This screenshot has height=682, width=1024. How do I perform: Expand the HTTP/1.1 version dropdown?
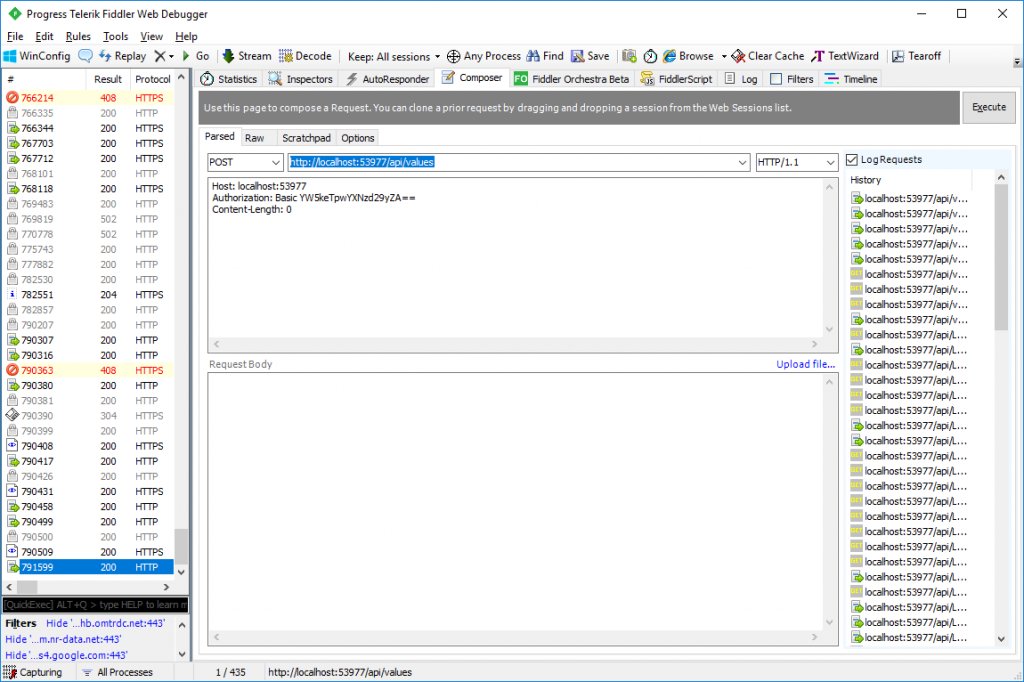[x=797, y=162]
